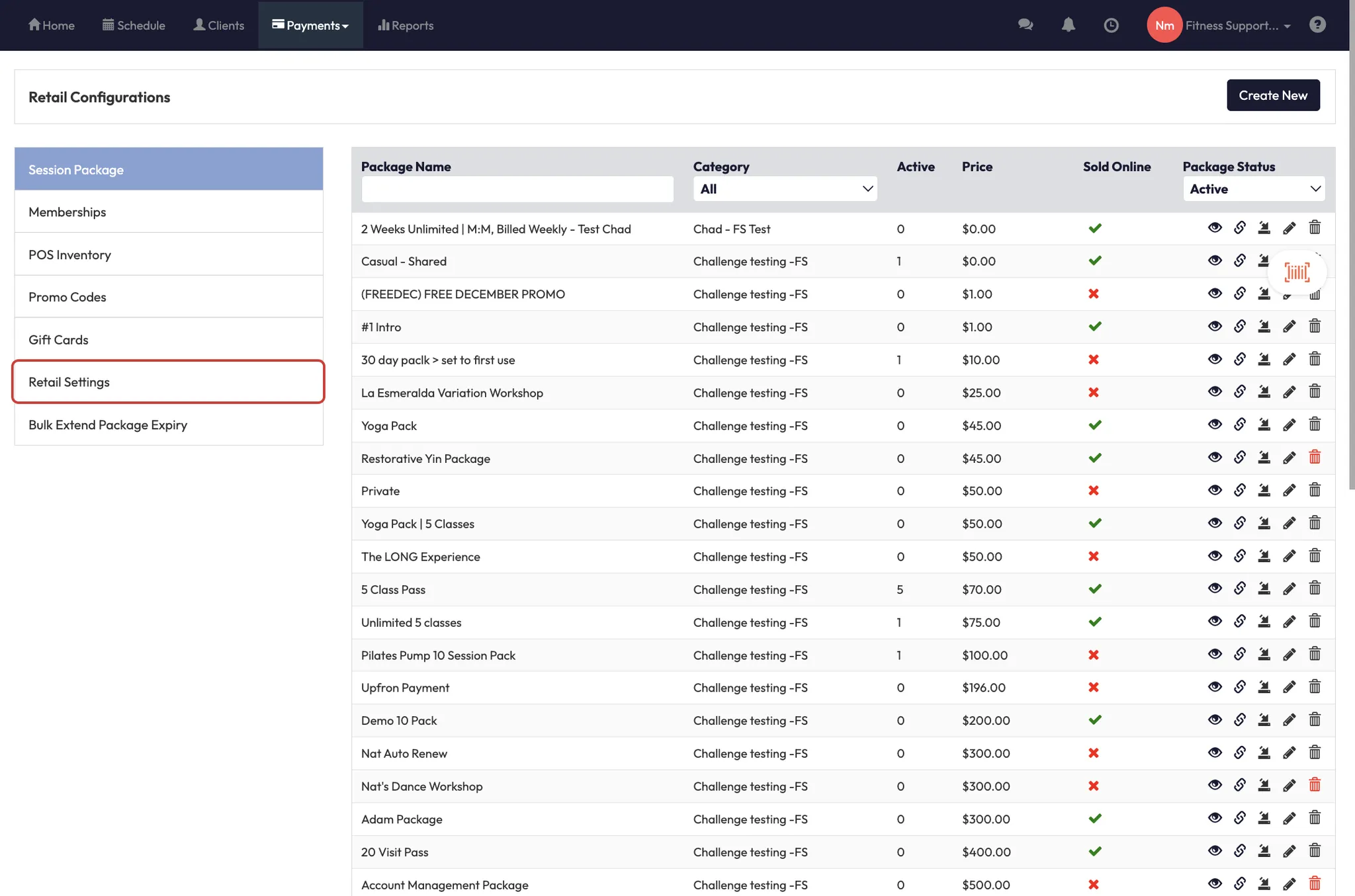Viewport: 1355px width, 896px height.
Task: Open the chat messages icon in navbar
Action: (x=1026, y=25)
